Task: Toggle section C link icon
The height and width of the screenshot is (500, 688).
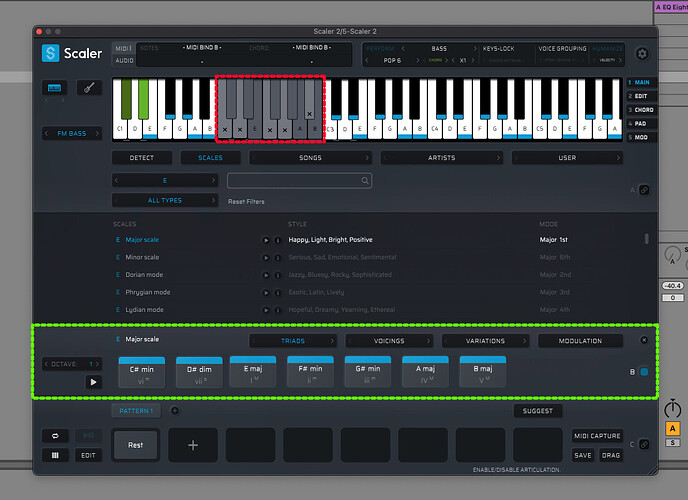Action: (644, 444)
